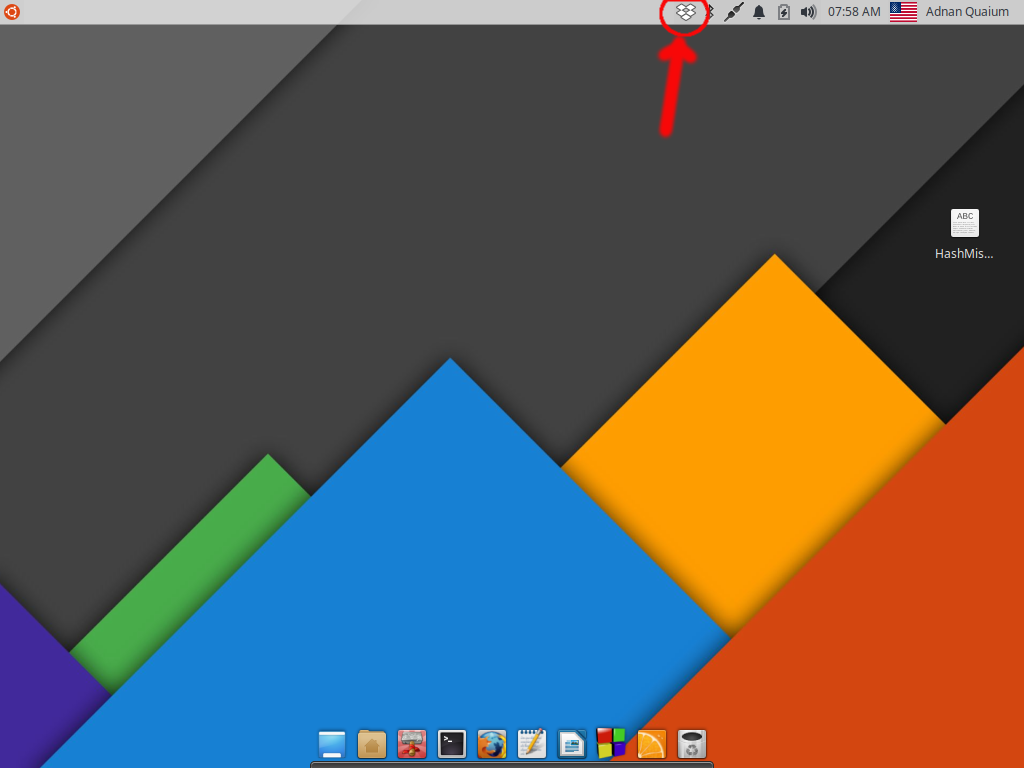
Task: Launch LibreOffice Writer from the dock
Action: (572, 744)
